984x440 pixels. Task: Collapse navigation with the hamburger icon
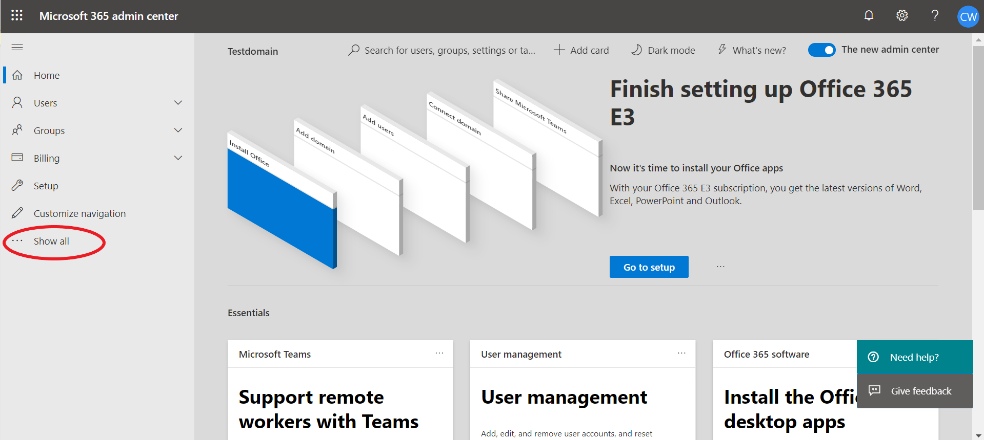coord(17,47)
